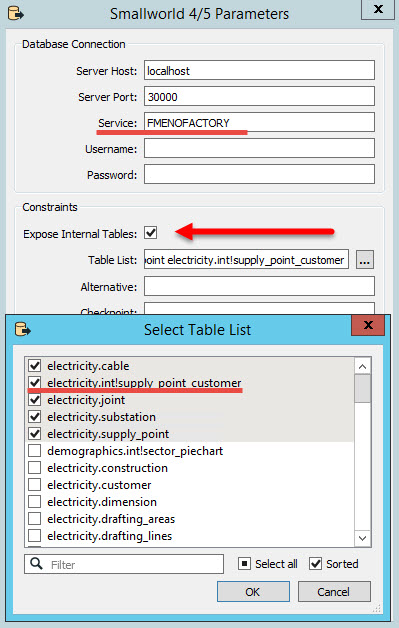Close the Select Table List dialog
This screenshot has width=399, height=628.
pos(368,325)
